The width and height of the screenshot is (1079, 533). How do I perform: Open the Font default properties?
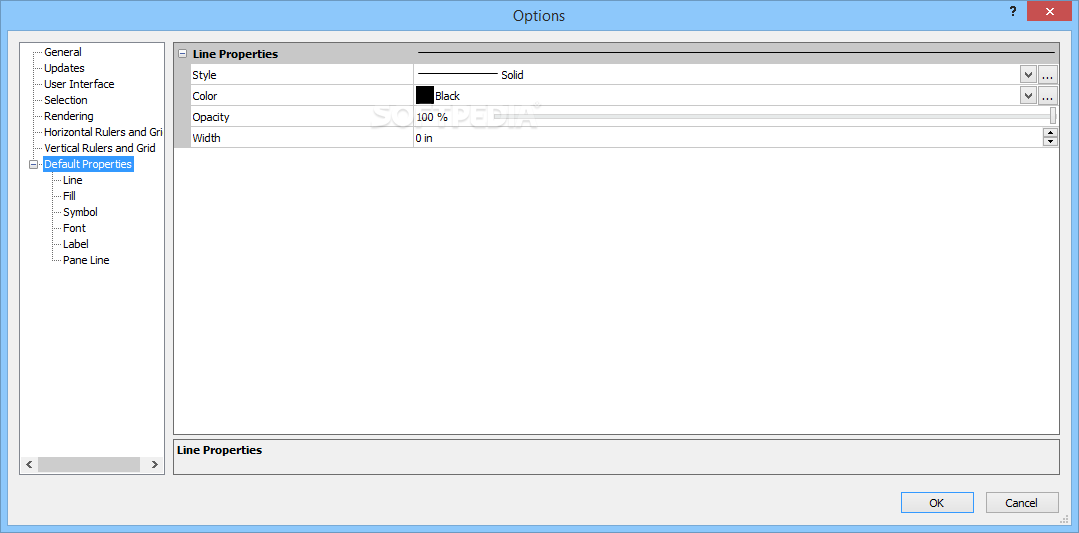(x=74, y=228)
